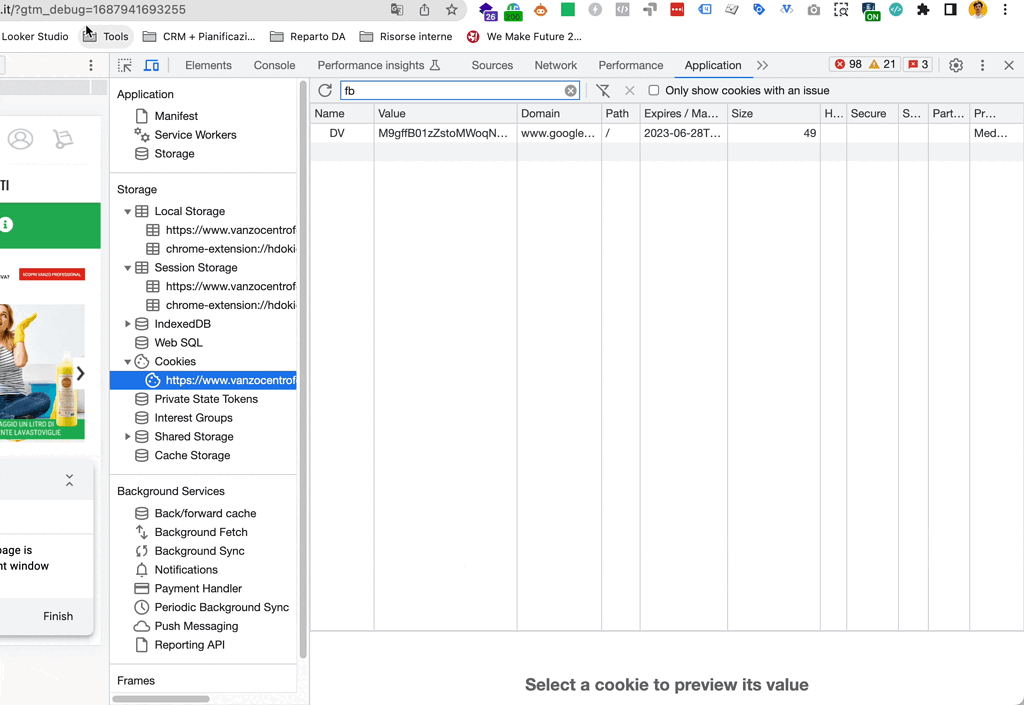Image resolution: width=1024 pixels, height=705 pixels.
Task: Enable Only show cookies with an issue
Action: [654, 90]
